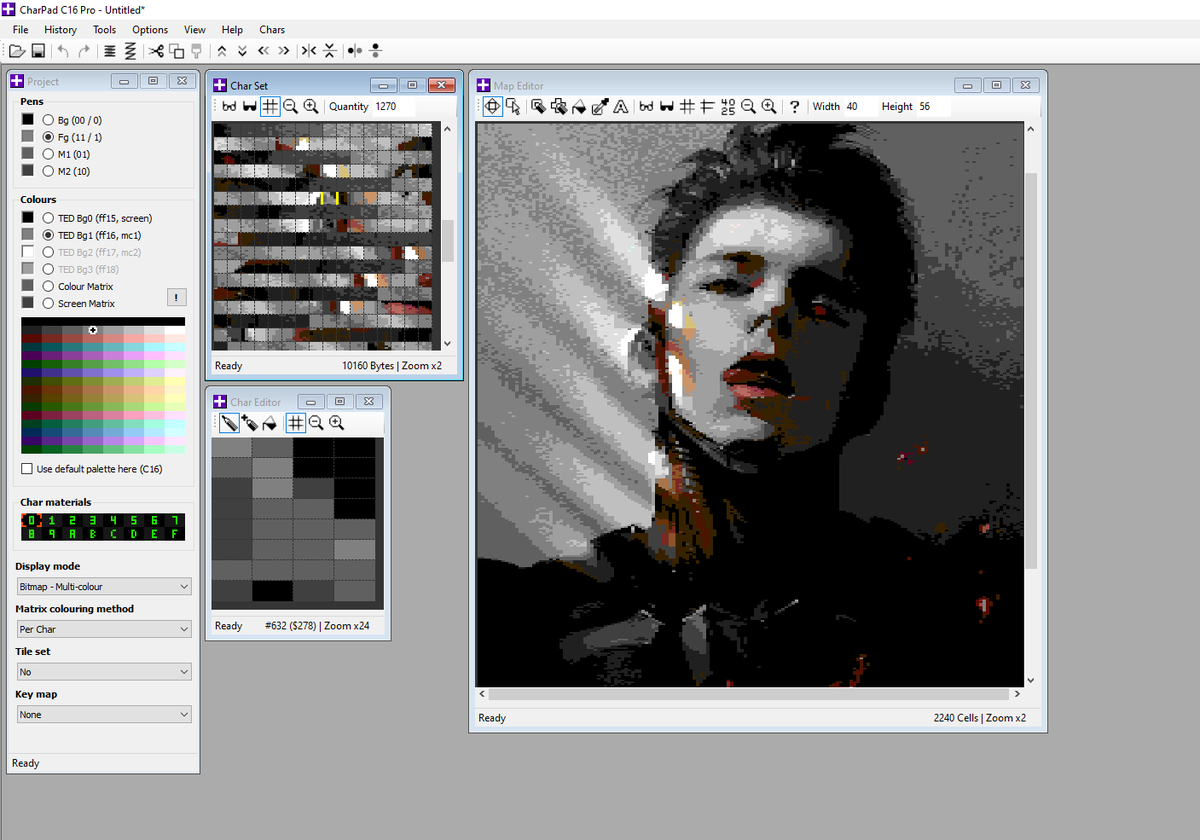Open the Chars menu
Viewport: 1200px width, 840px height.
(x=272, y=30)
